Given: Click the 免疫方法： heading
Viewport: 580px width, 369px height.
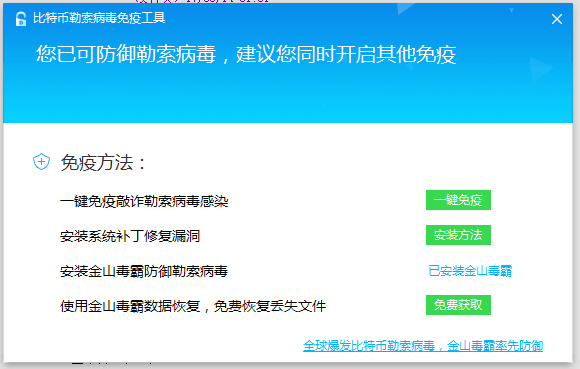Looking at the screenshot, I should [103, 163].
